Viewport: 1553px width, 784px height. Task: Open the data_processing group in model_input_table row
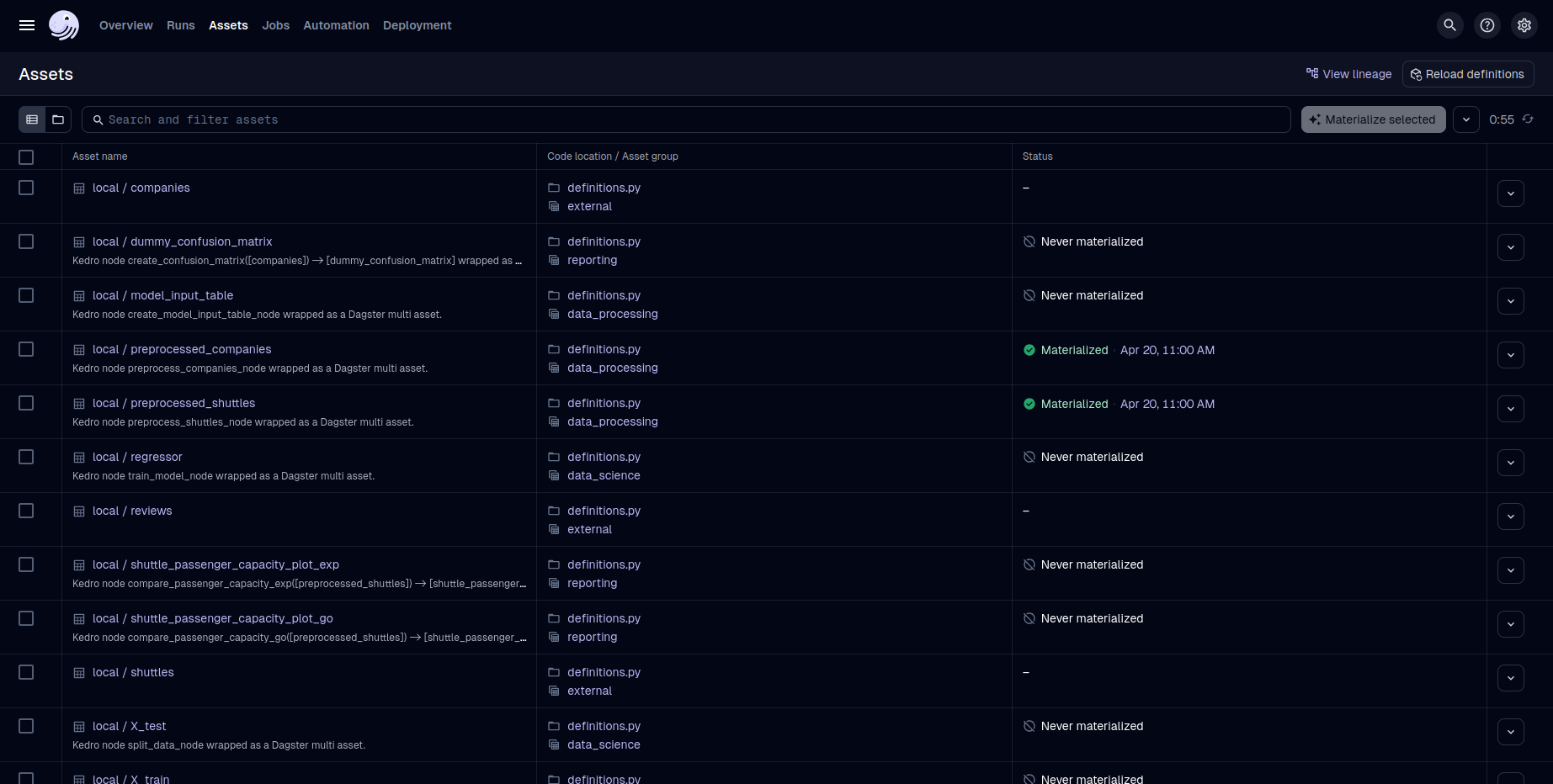coord(613,314)
